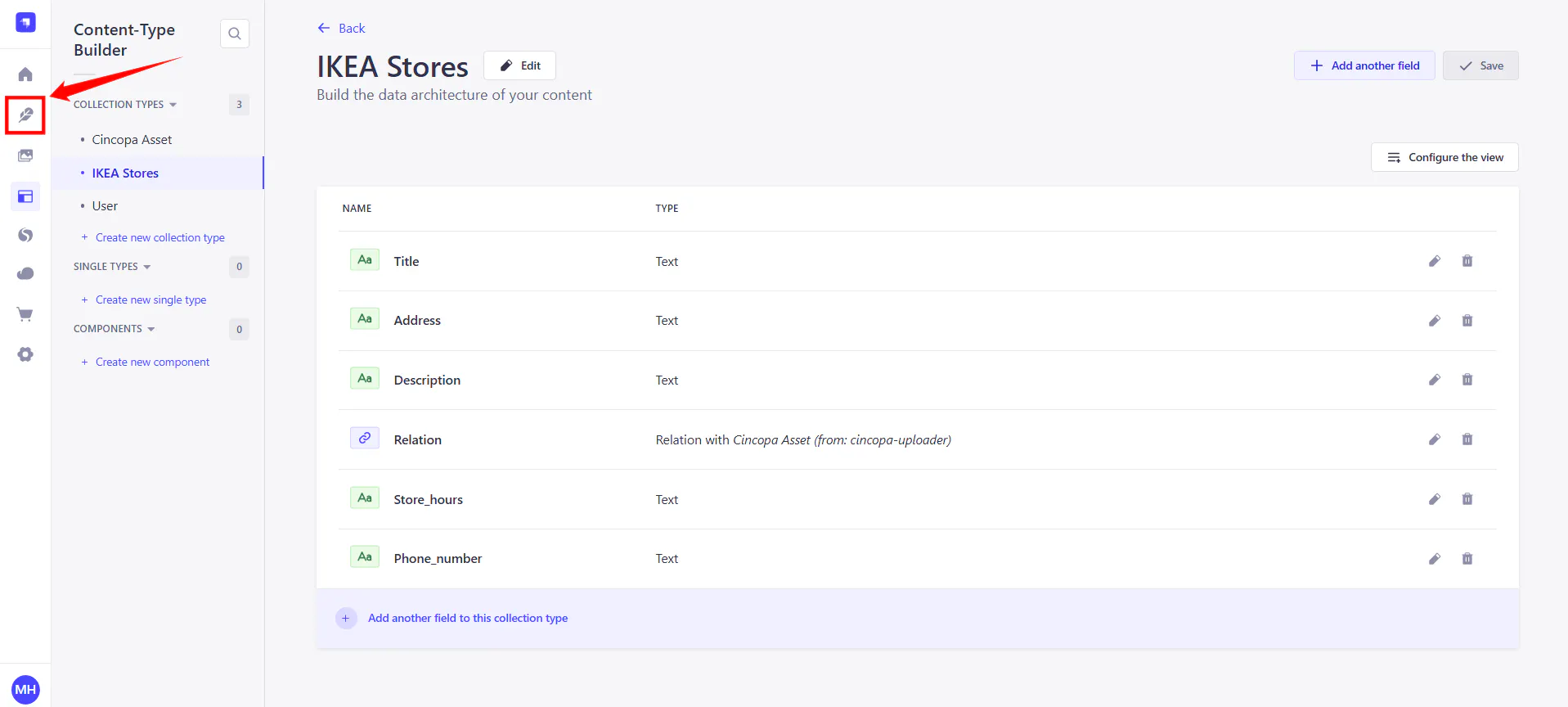Screen dimensions: 1568x707
Task: Delete the Title field
Action: pos(1467,261)
